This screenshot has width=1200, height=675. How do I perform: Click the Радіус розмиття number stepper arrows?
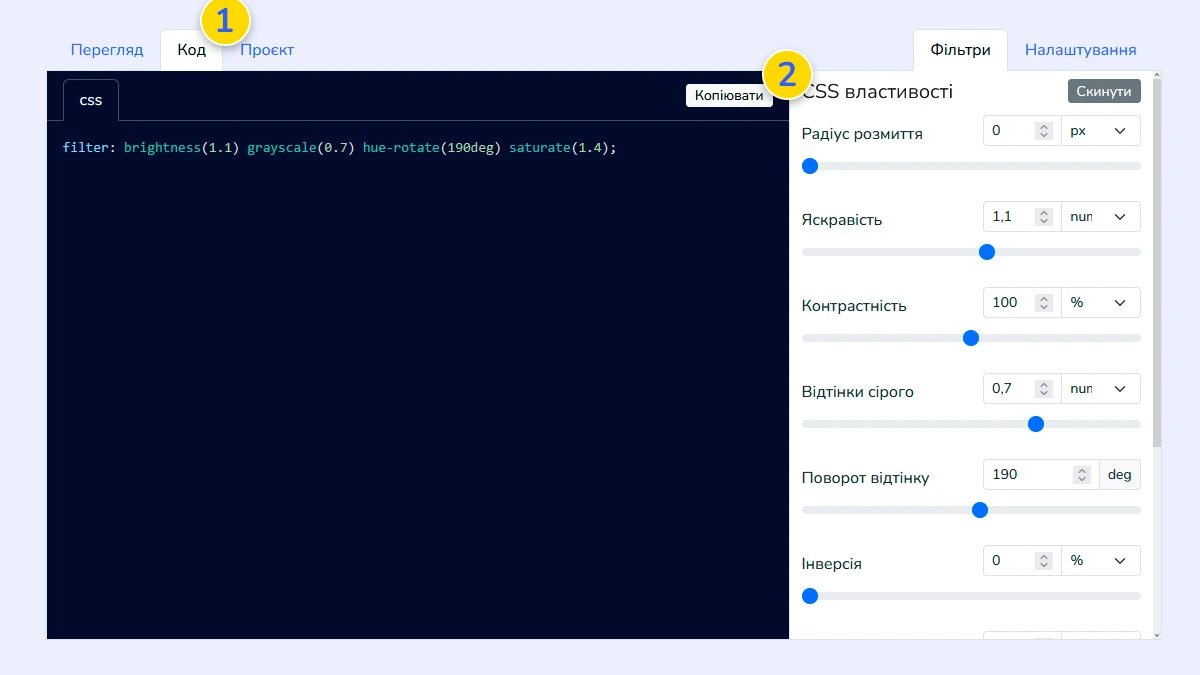point(1044,131)
